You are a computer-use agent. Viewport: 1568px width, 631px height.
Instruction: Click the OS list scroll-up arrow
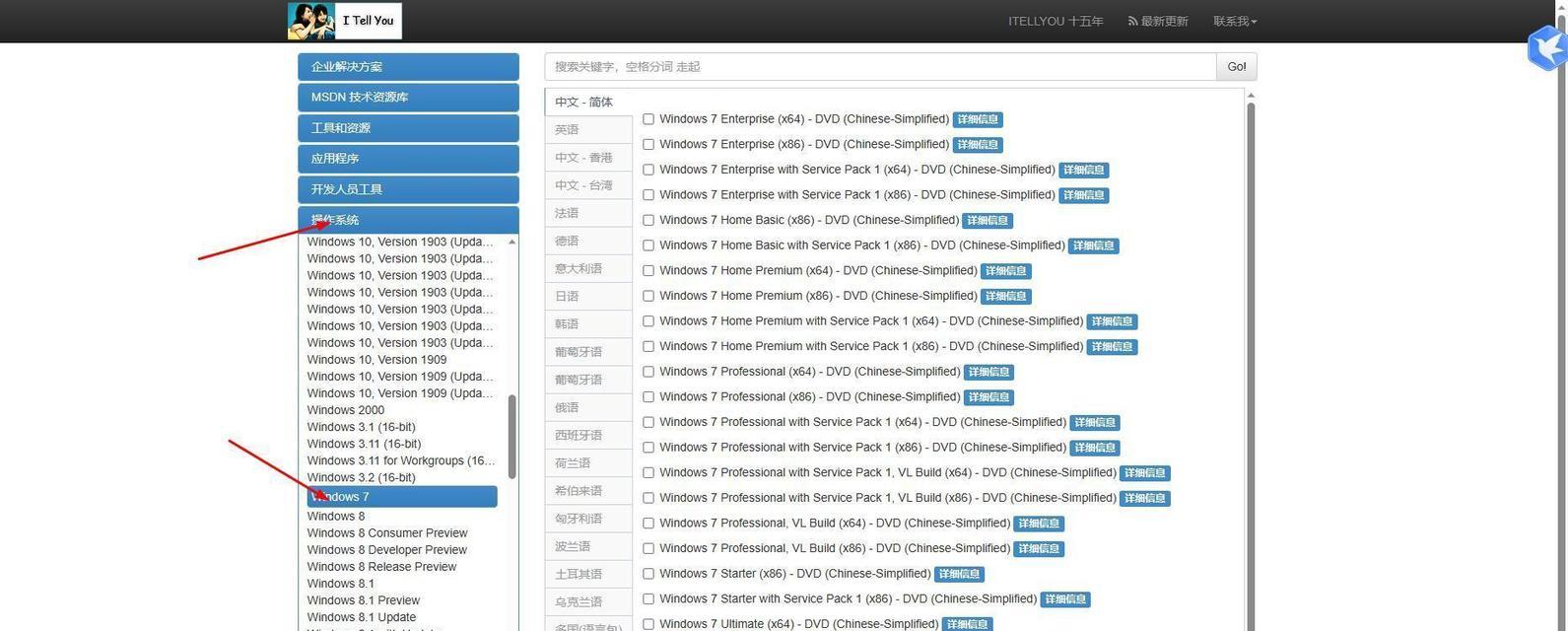coord(512,242)
